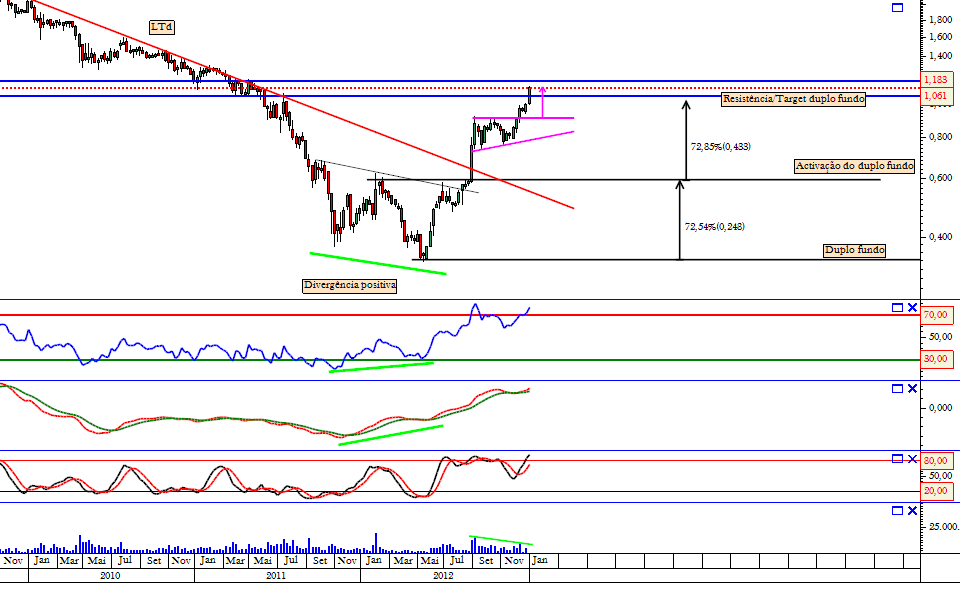The image size is (960, 611).
Task: Select the Resistência/Target duplo fundo label
Action: (x=793, y=99)
